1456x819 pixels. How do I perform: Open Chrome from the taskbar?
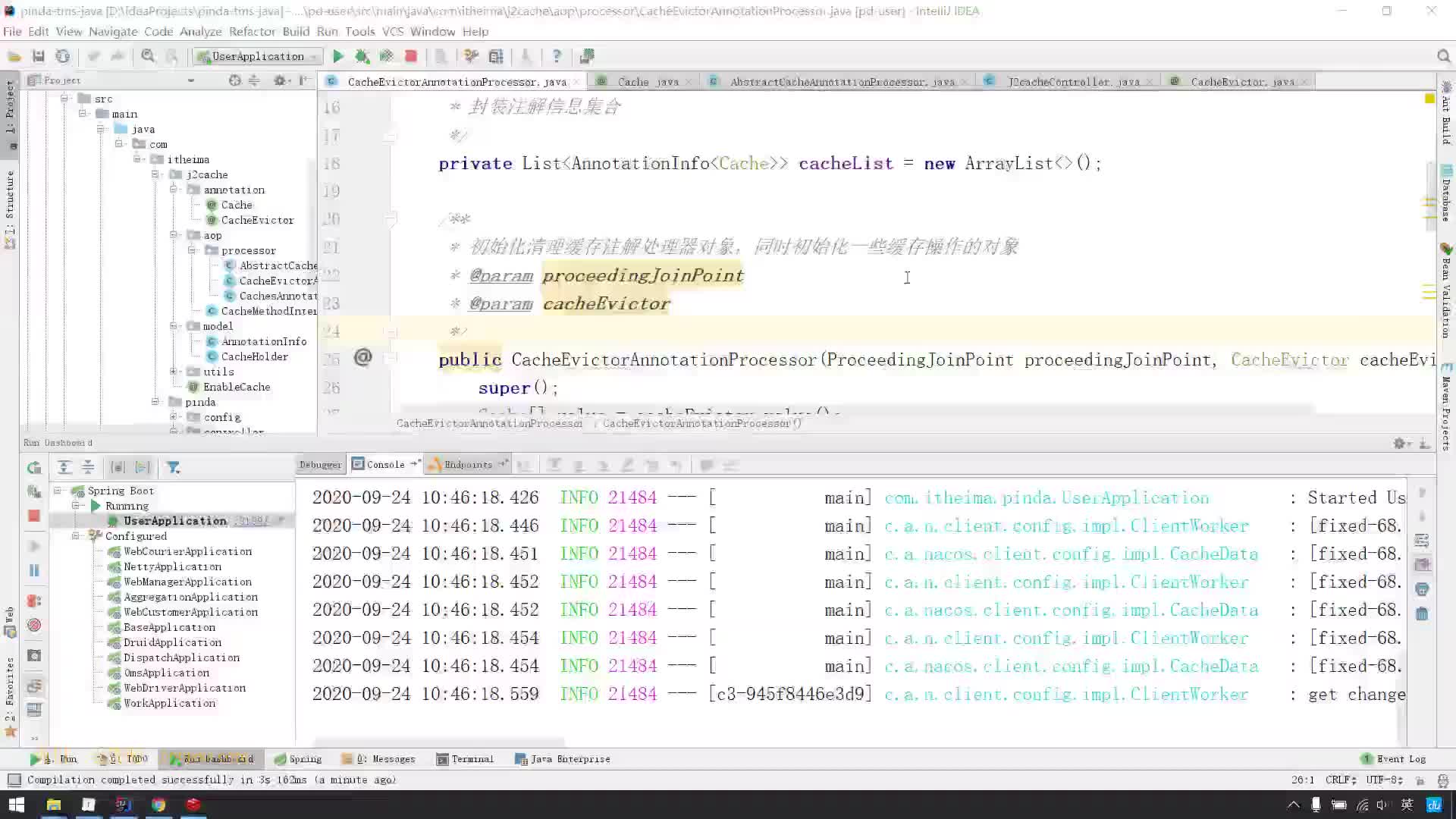tap(158, 805)
